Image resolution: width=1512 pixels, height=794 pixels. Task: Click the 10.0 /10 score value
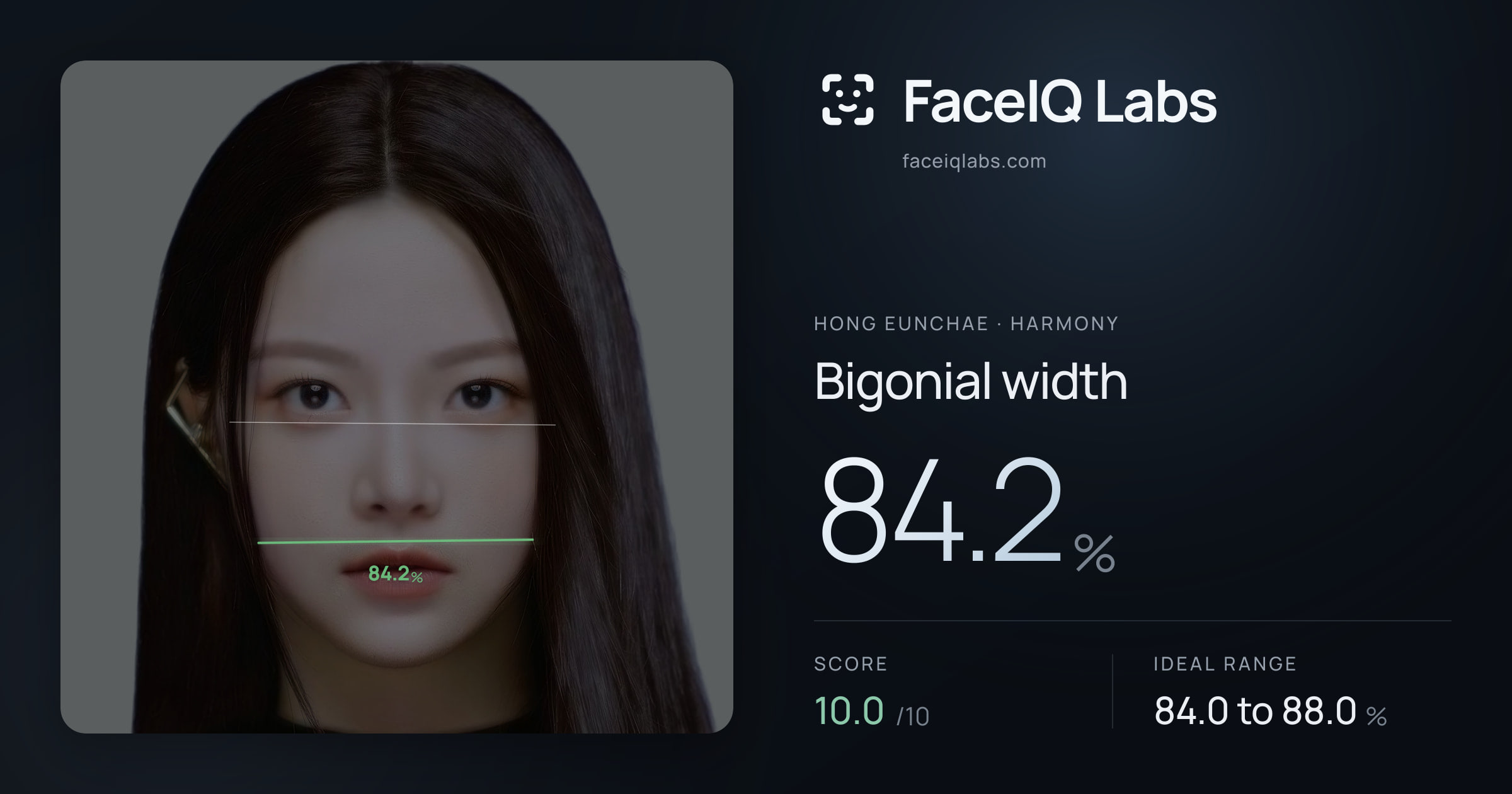pyautogui.click(x=871, y=711)
